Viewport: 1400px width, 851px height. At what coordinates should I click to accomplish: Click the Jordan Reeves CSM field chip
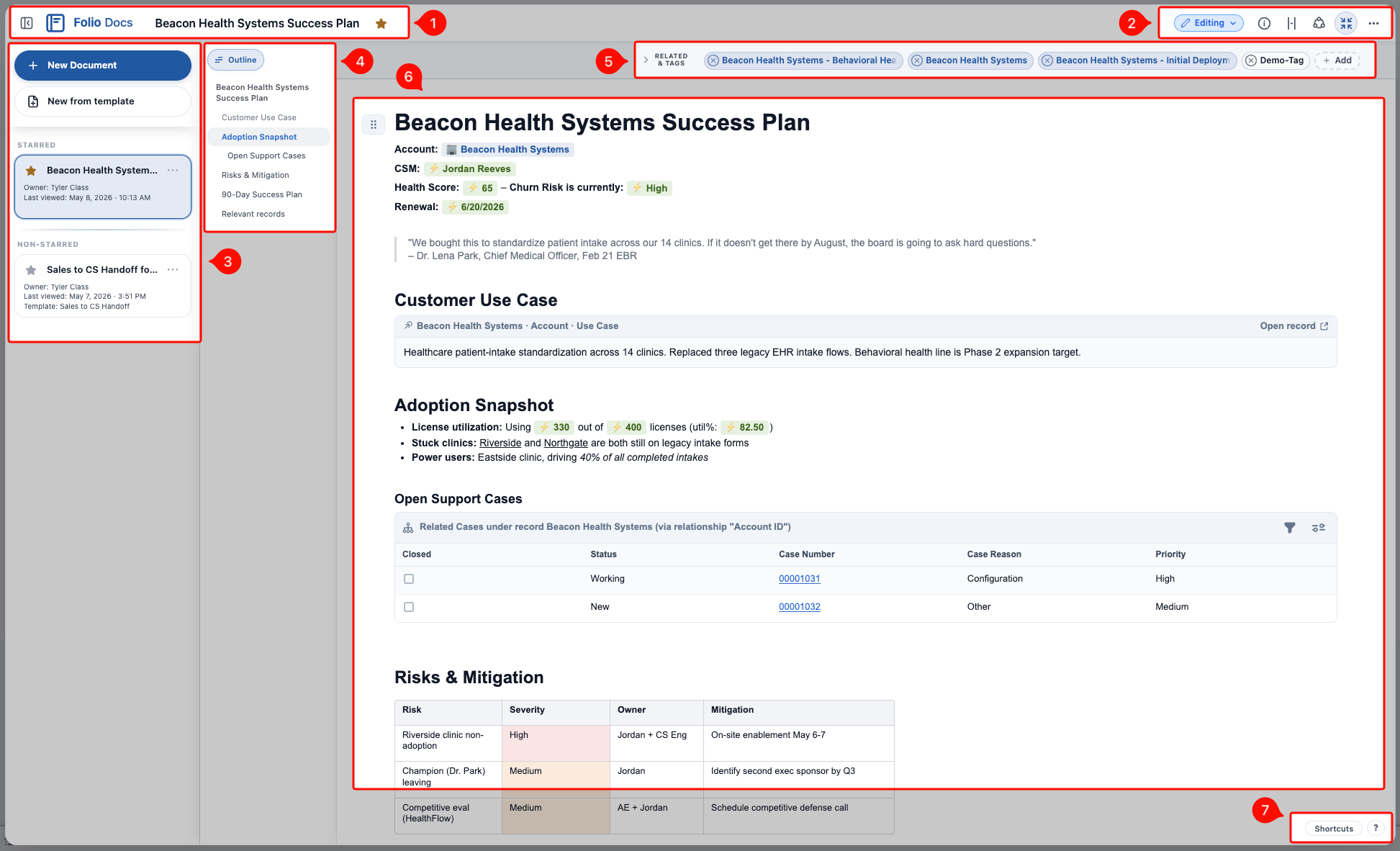tap(470, 169)
